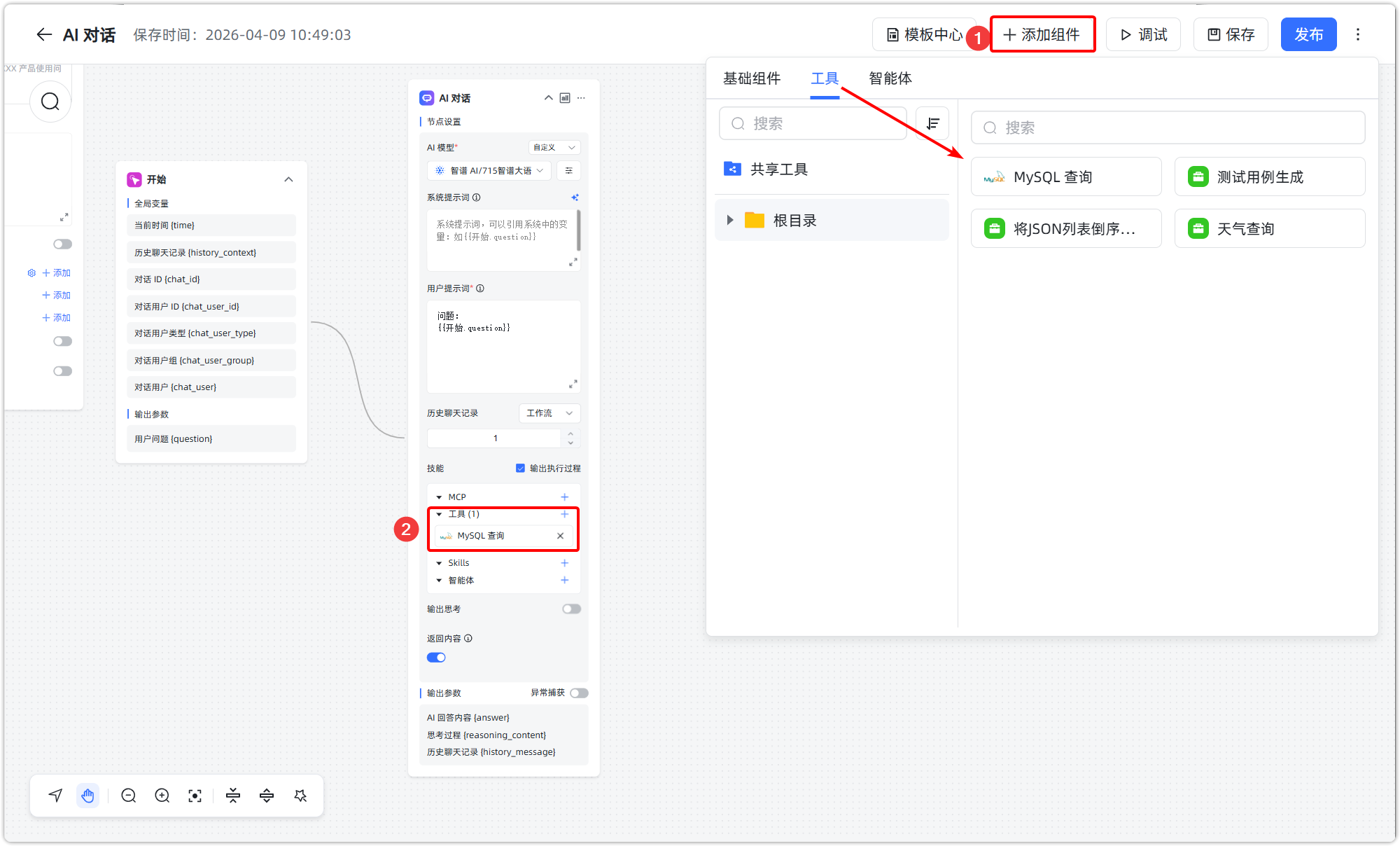Viewport: 1400px width, 846px height.
Task: Click the AI generate prompt sparkle icon
Action: (x=575, y=197)
